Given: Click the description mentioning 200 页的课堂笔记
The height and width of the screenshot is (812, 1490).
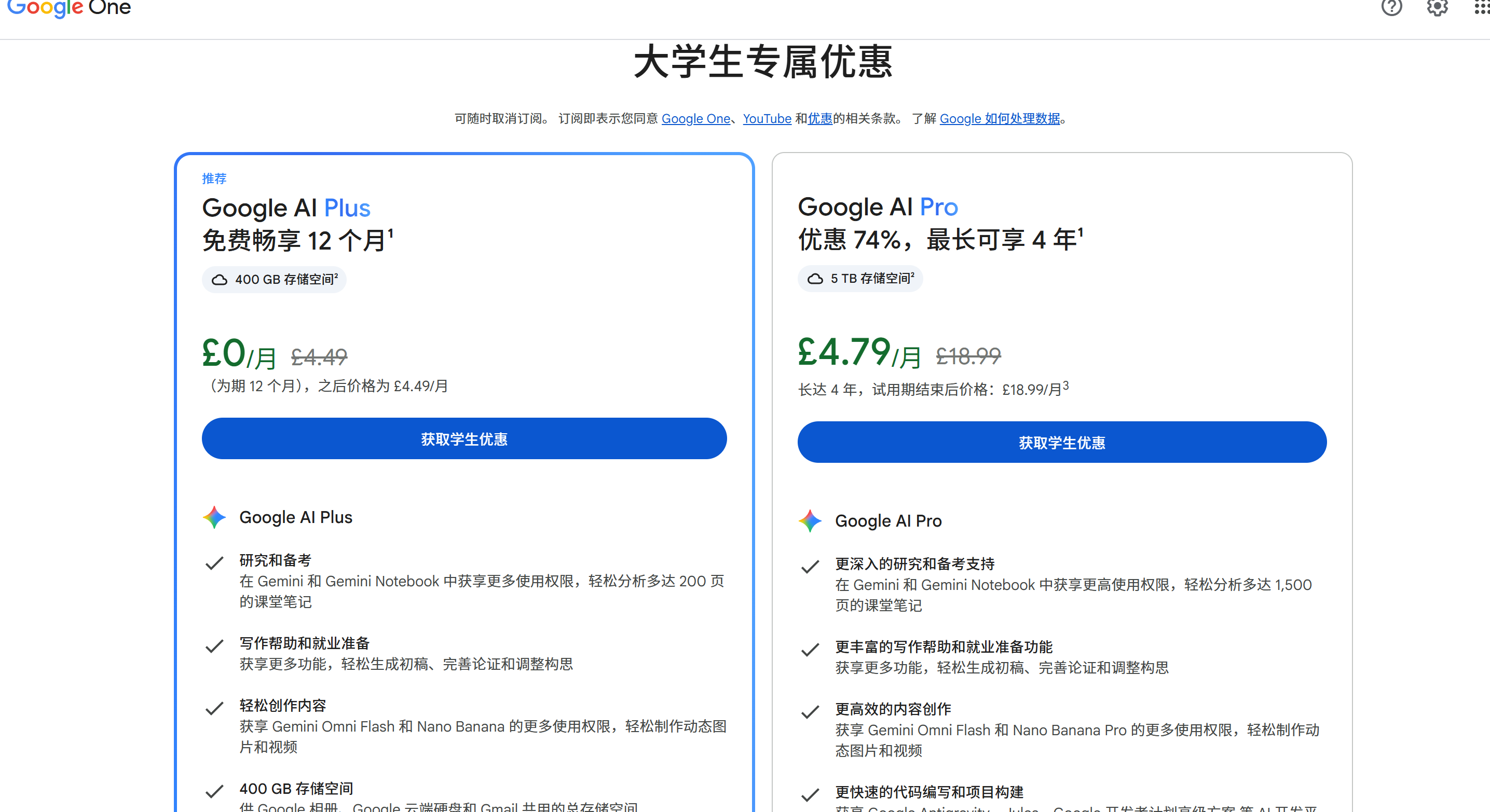Looking at the screenshot, I should click(482, 591).
